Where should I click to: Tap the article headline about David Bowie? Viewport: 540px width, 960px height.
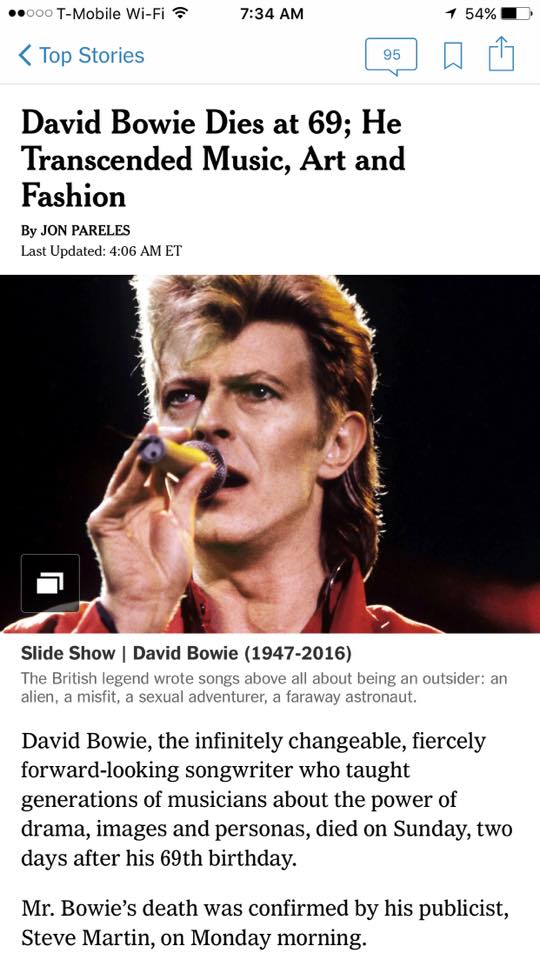pyautogui.click(x=213, y=159)
